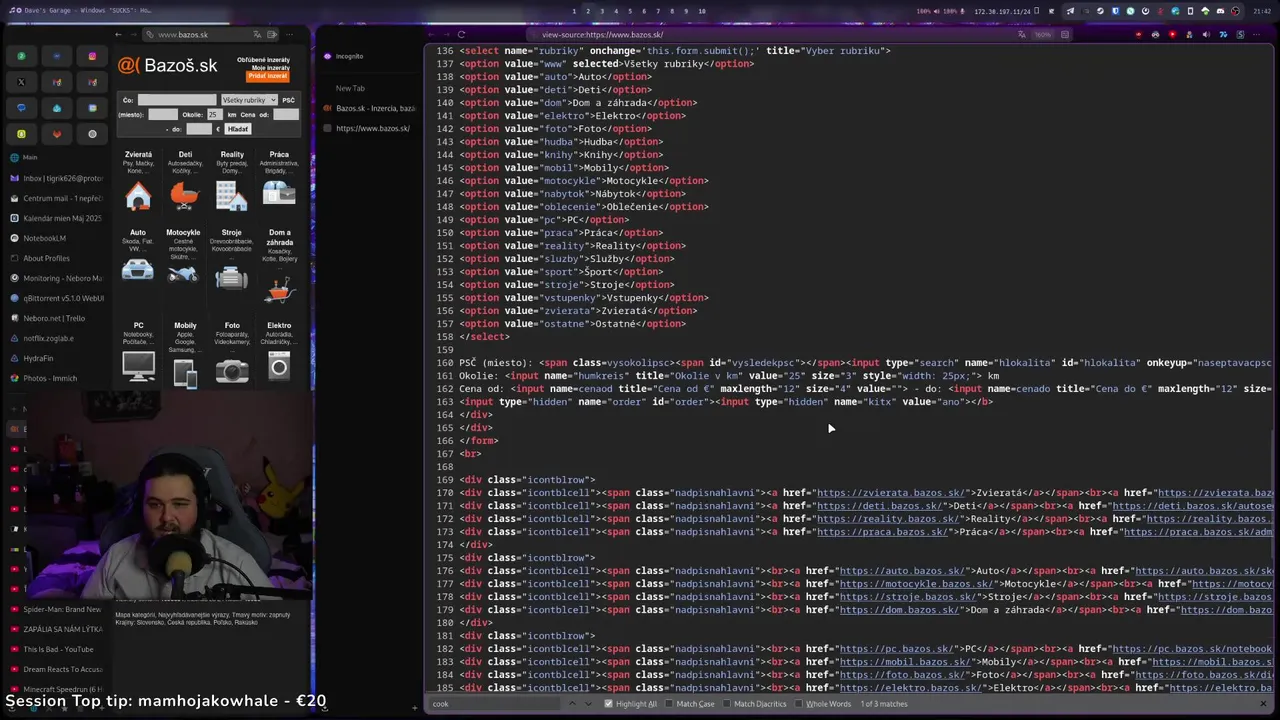Click the Auto blue car category icon
Viewport: 1280px width, 720px height.
tap(138, 270)
